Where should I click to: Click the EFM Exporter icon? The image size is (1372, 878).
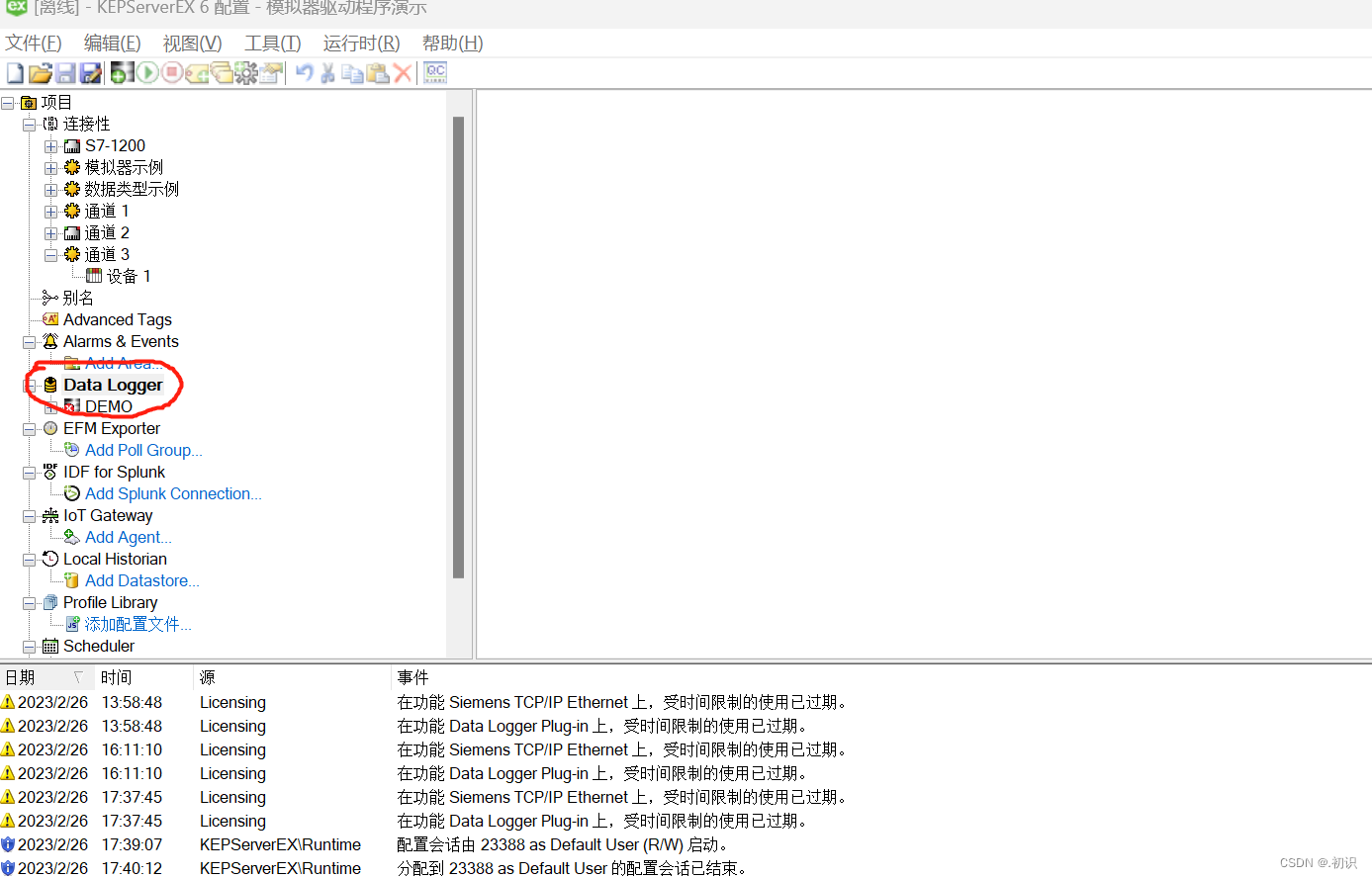tap(50, 428)
